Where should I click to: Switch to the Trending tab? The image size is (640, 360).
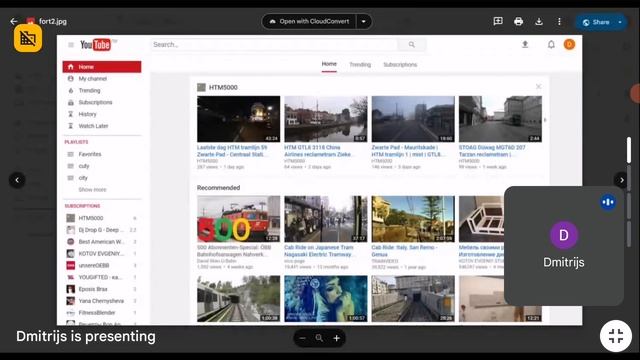tap(360, 64)
